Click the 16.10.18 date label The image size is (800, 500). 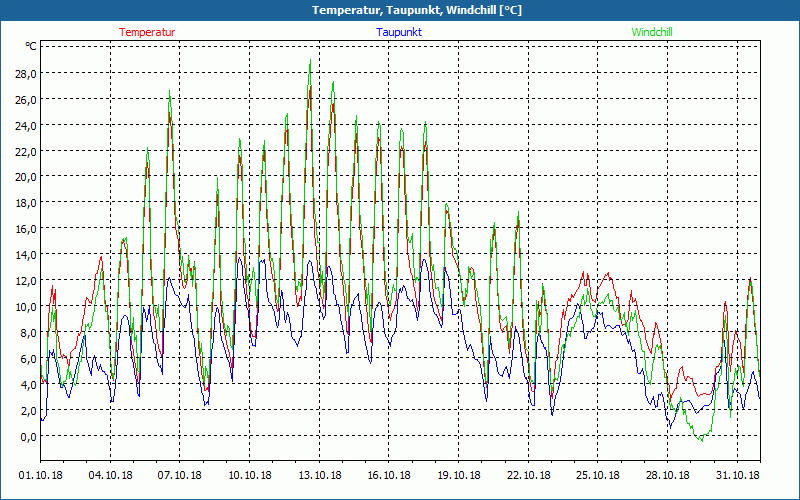coord(389,475)
